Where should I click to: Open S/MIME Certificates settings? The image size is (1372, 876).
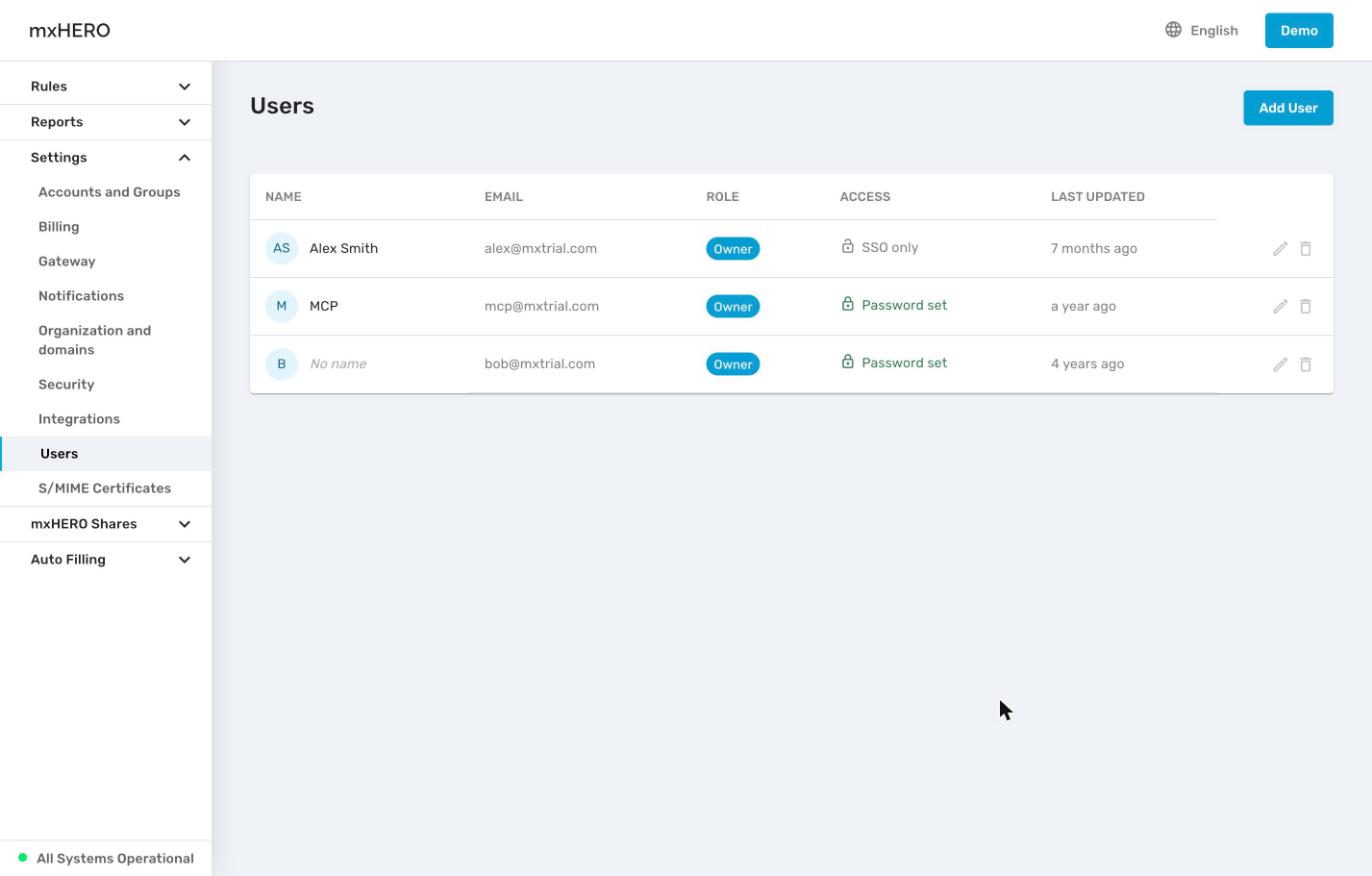(104, 488)
